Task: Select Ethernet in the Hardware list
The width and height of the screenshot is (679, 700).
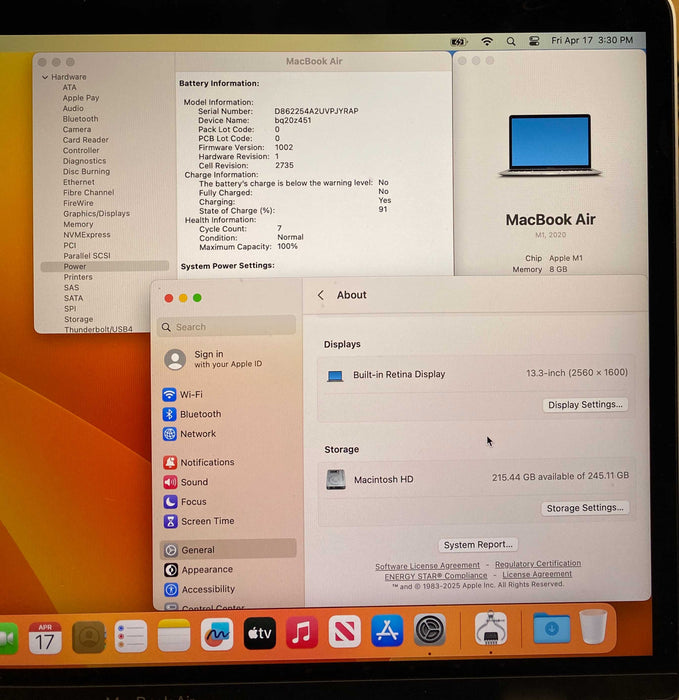Action: [x=79, y=182]
